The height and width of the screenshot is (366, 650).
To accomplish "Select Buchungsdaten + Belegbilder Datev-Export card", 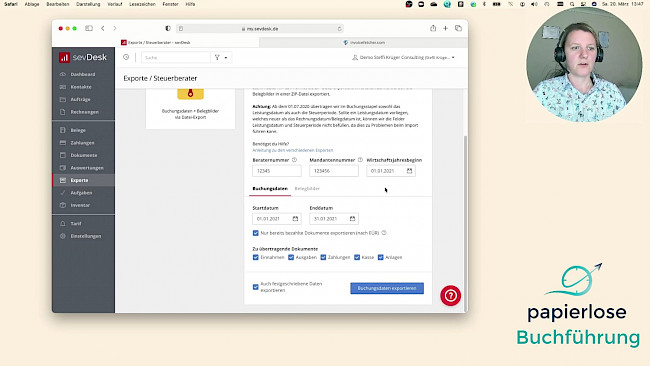I will (x=190, y=109).
